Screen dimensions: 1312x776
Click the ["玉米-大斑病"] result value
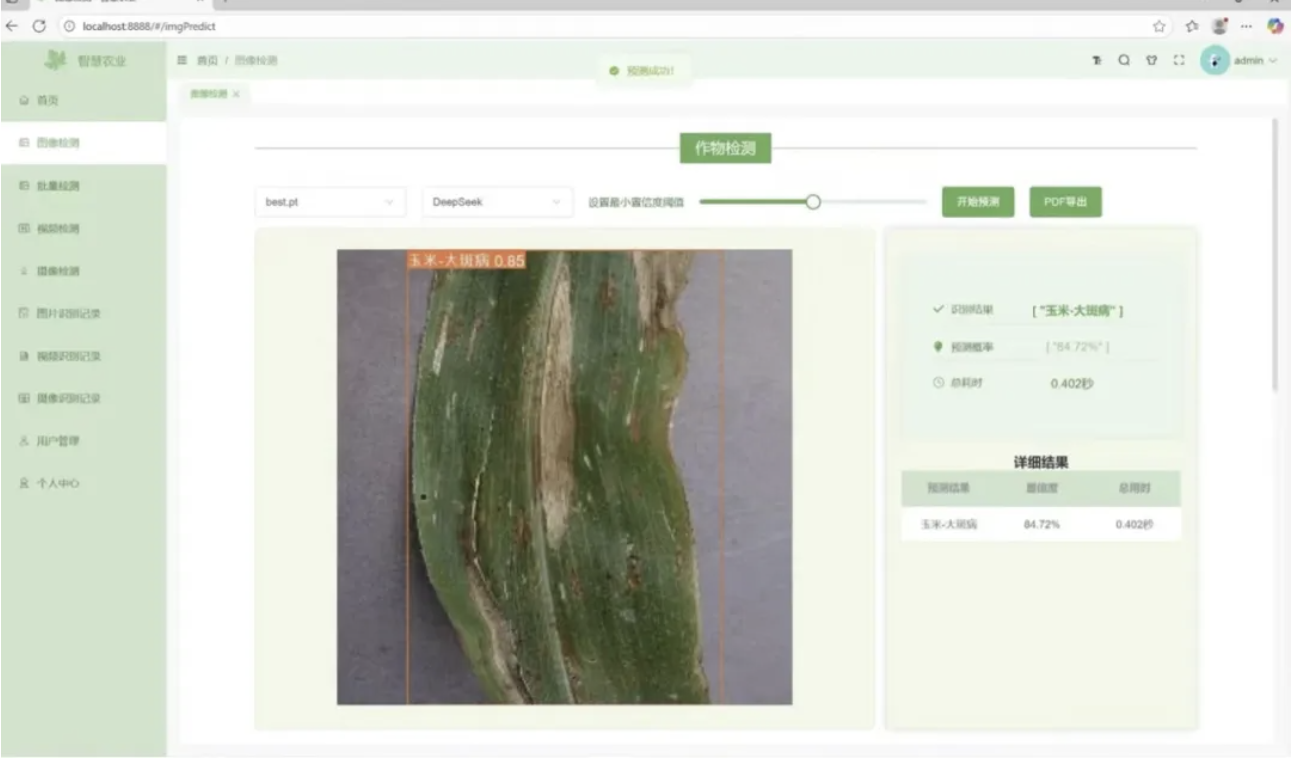pyautogui.click(x=1078, y=311)
